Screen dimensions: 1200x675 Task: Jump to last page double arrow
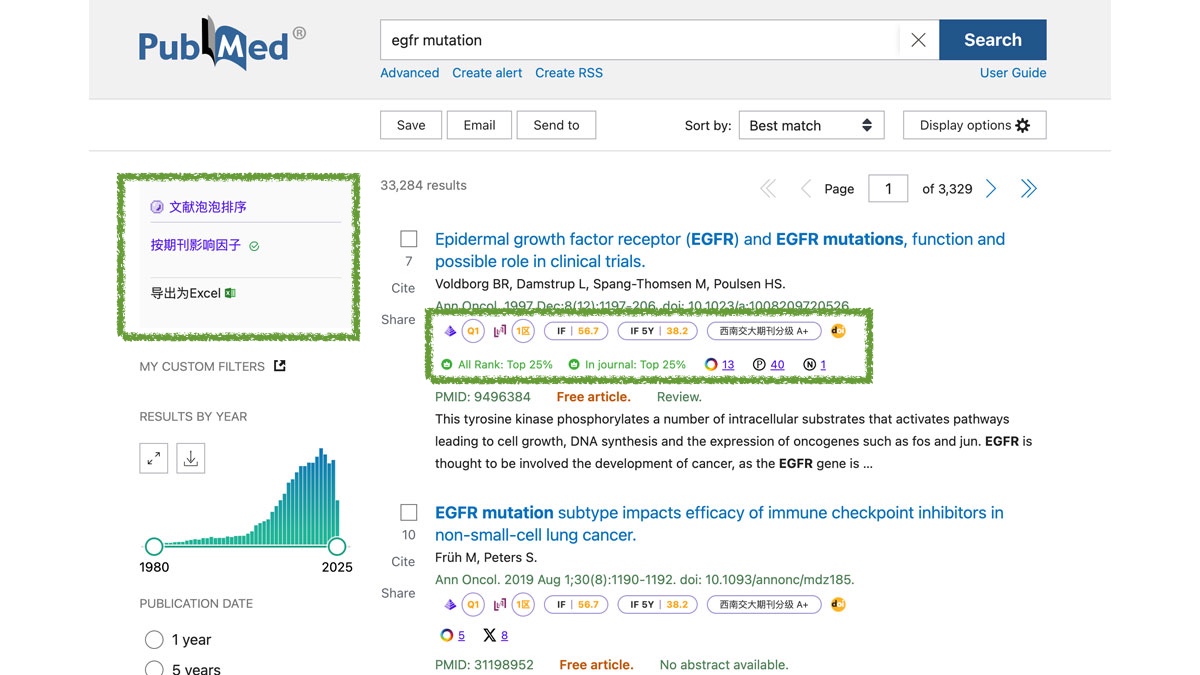click(1028, 189)
